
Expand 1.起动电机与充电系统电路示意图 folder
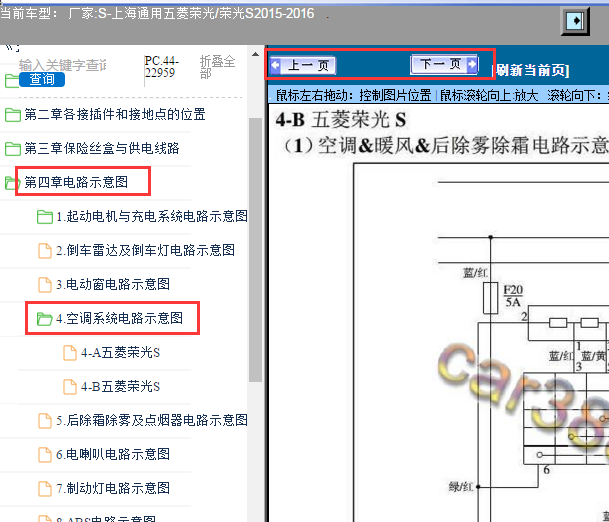152,216
